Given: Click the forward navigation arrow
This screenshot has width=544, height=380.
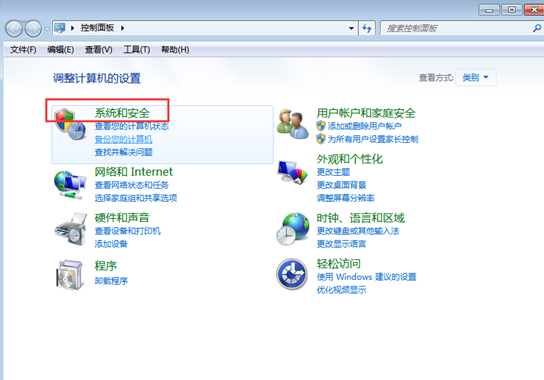Looking at the screenshot, I should tap(33, 28).
